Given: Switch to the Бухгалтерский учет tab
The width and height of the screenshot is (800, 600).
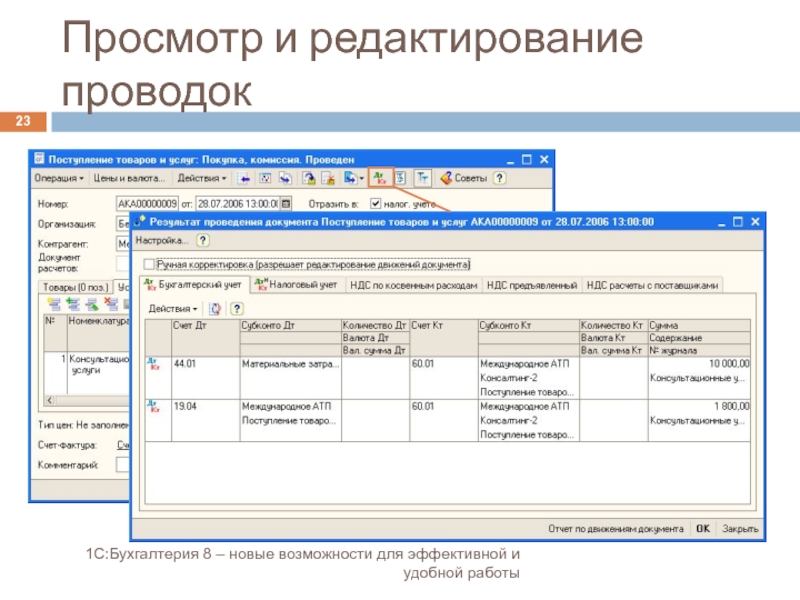Looking at the screenshot, I should pos(194,284).
